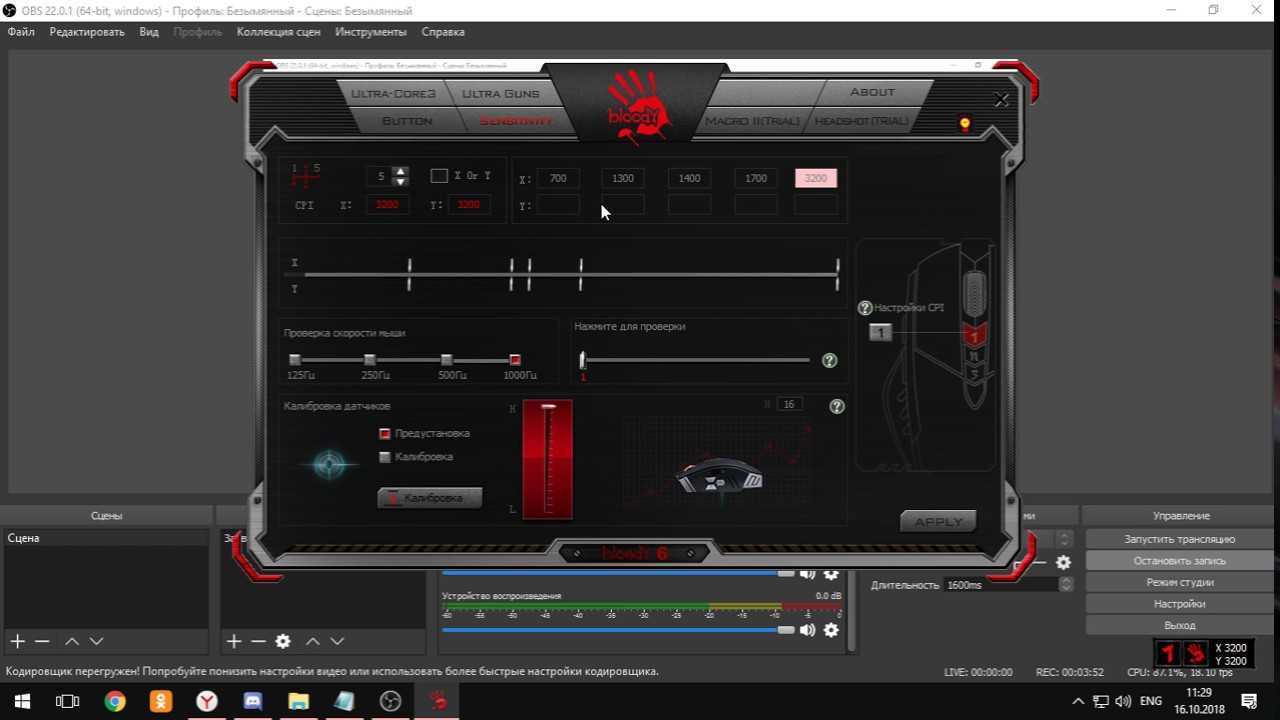
Task: Set report rate to 1000 Hz
Action: coord(515,360)
